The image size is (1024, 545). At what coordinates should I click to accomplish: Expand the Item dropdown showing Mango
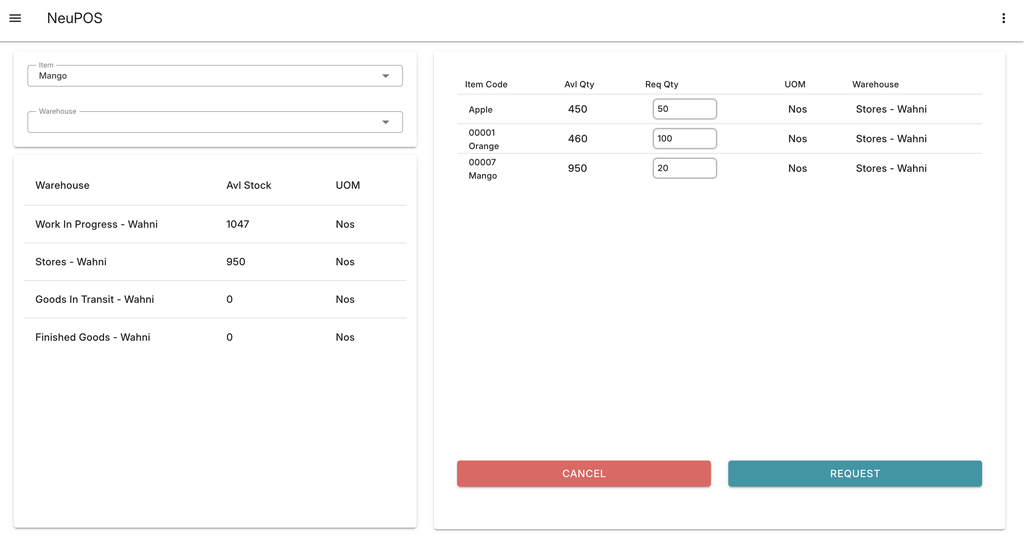pos(385,76)
